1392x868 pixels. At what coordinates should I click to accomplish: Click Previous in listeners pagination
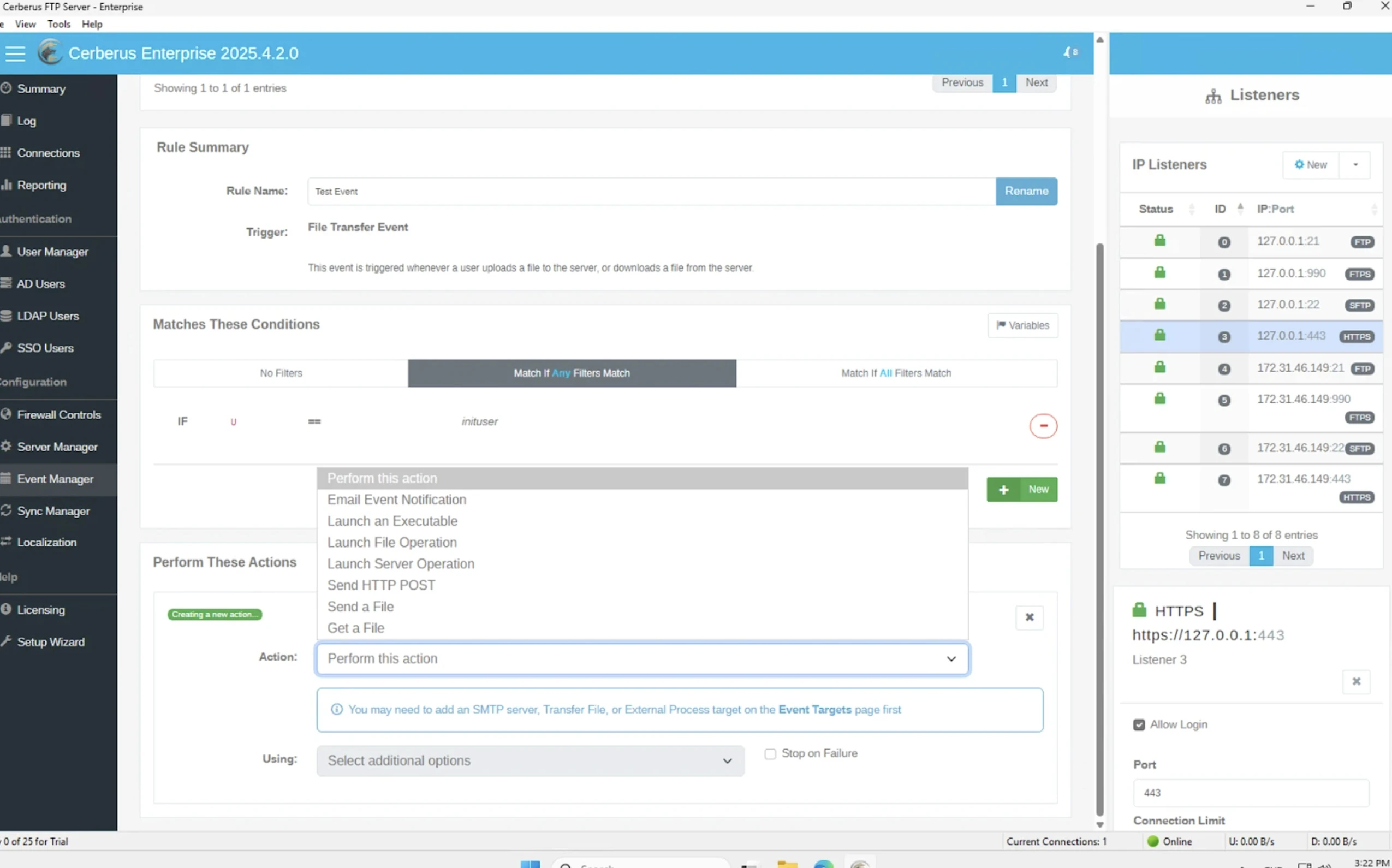(x=1218, y=556)
